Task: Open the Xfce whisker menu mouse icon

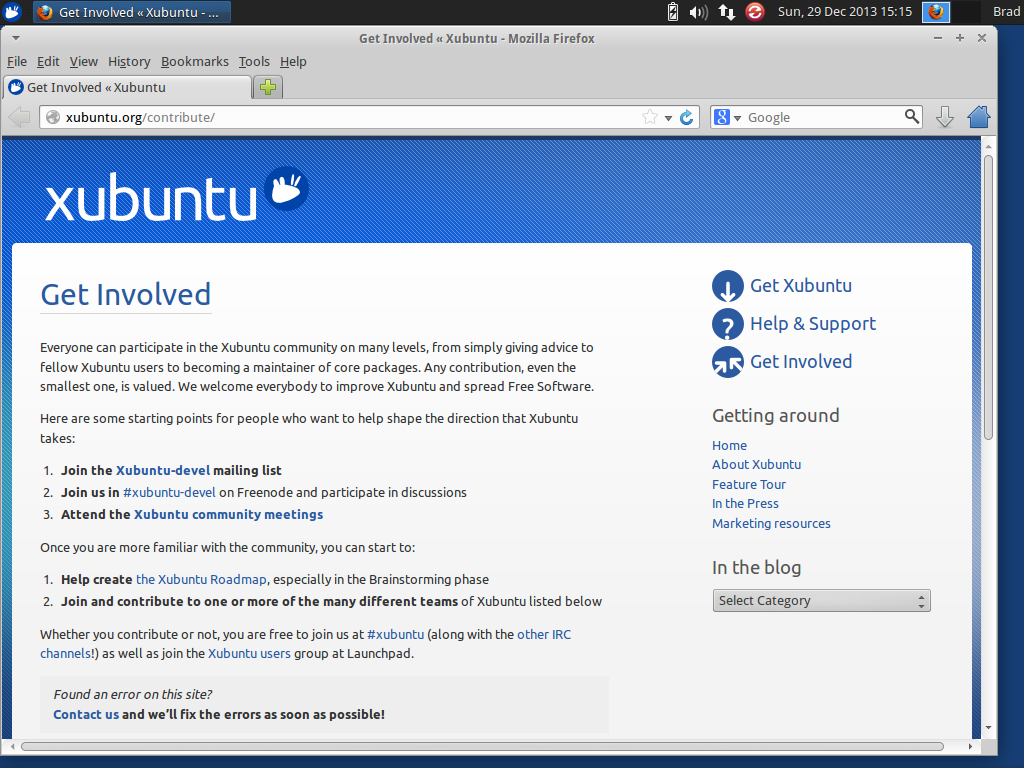Action: click(x=12, y=12)
